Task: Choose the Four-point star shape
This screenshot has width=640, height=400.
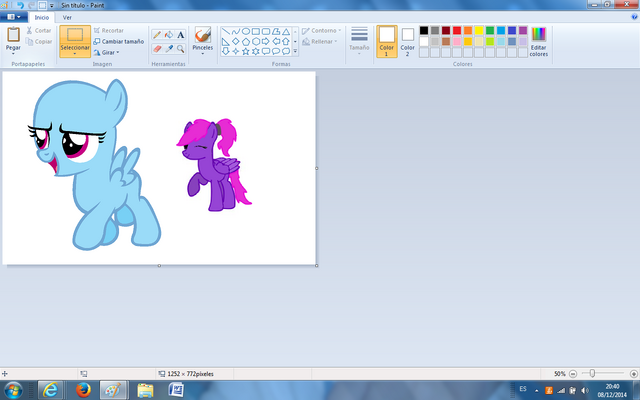Action: pyautogui.click(x=236, y=51)
